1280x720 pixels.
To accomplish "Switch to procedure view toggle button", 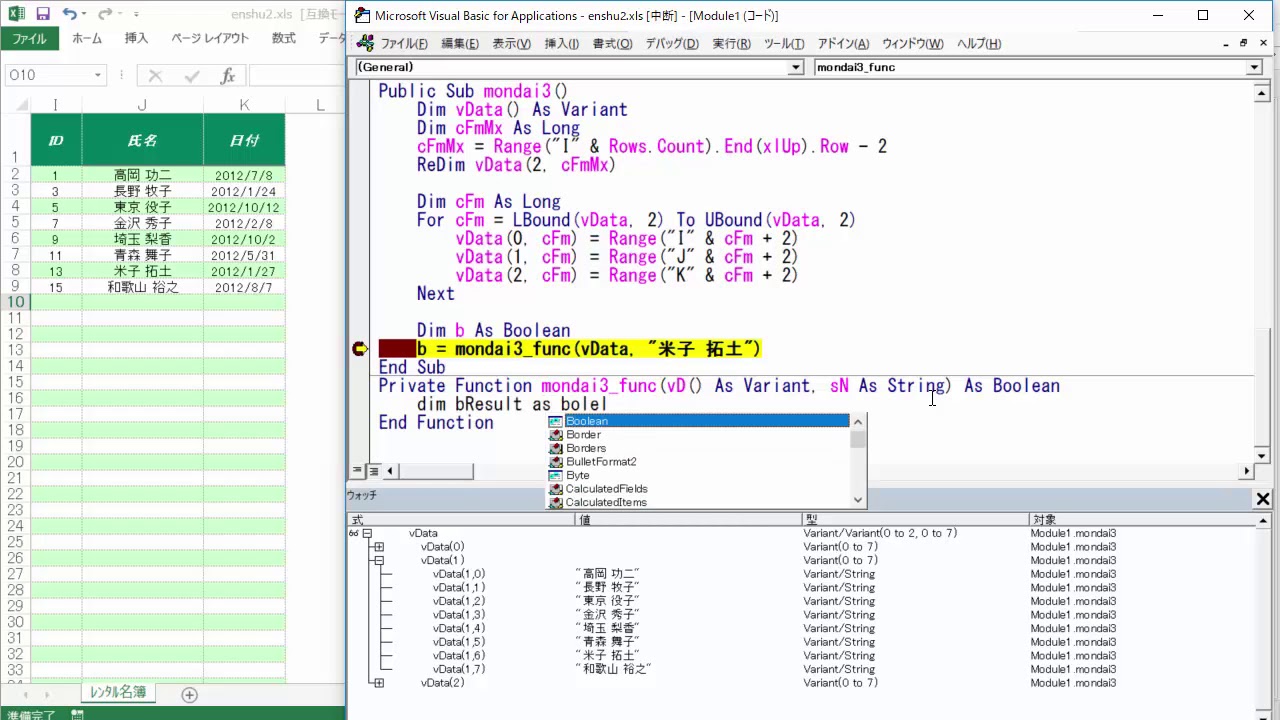I will point(358,471).
